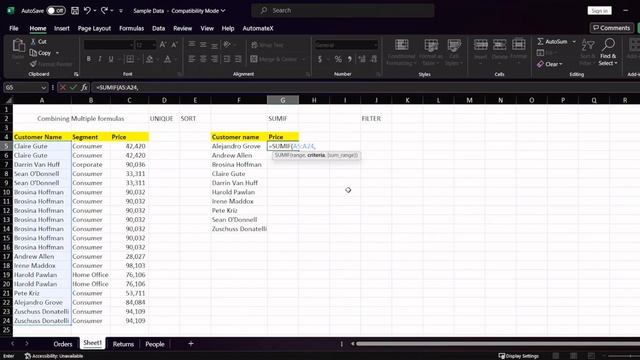Click the Format Painter brush
Image resolution: width=640 pixels, height=360 pixels.
coord(51,64)
